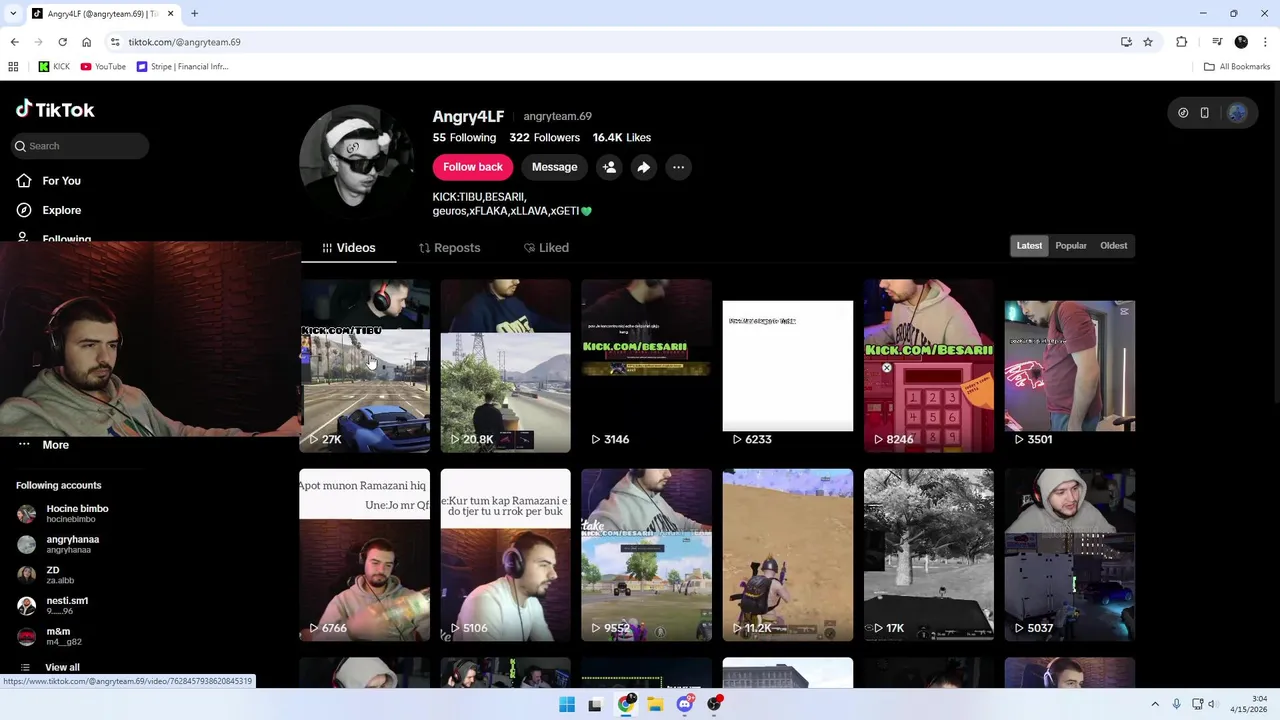Screen dimensions: 1280x720
Task: Click the TikTok coins icon in top pill
Action: click(1183, 113)
